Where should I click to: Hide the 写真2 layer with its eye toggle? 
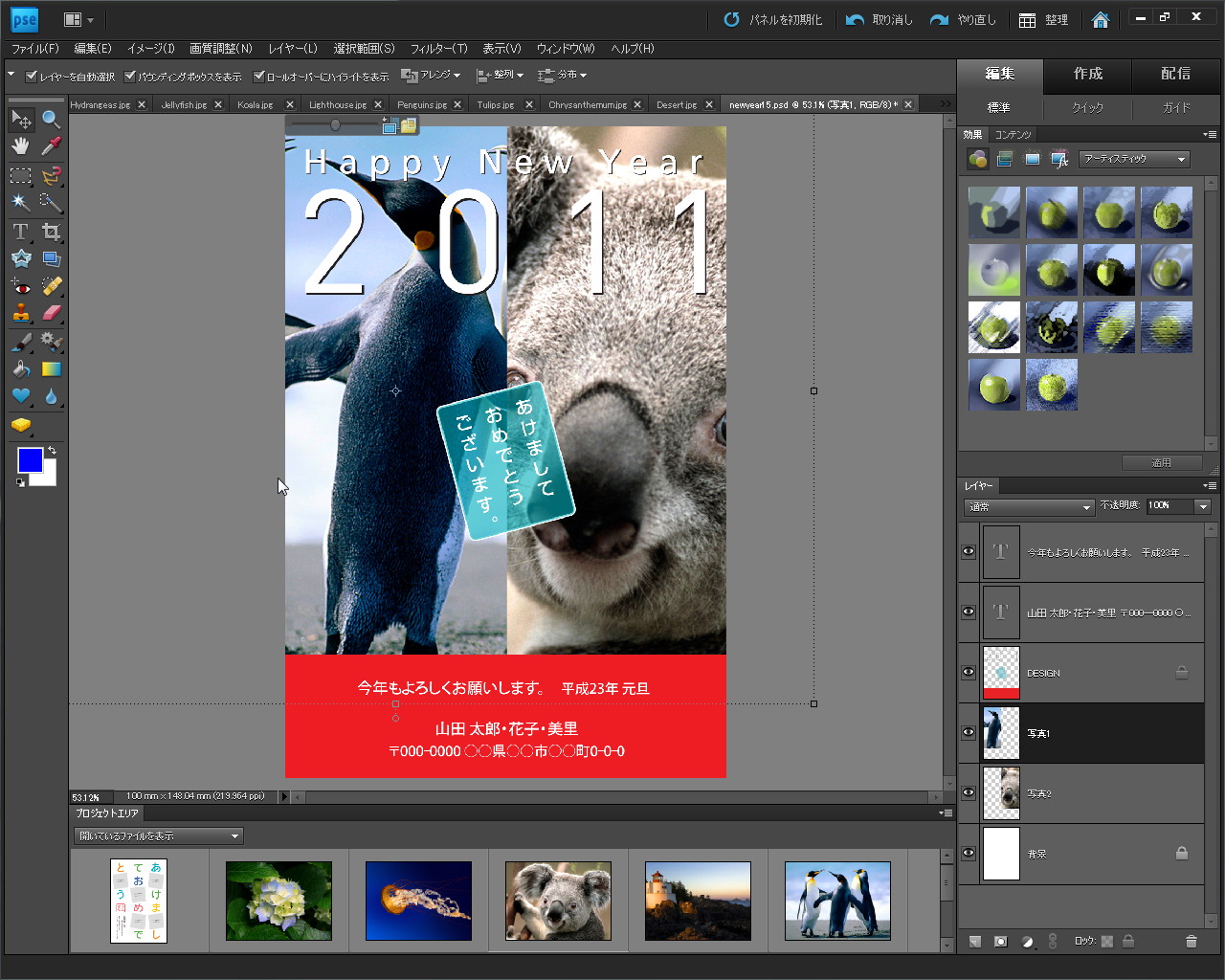[x=968, y=792]
